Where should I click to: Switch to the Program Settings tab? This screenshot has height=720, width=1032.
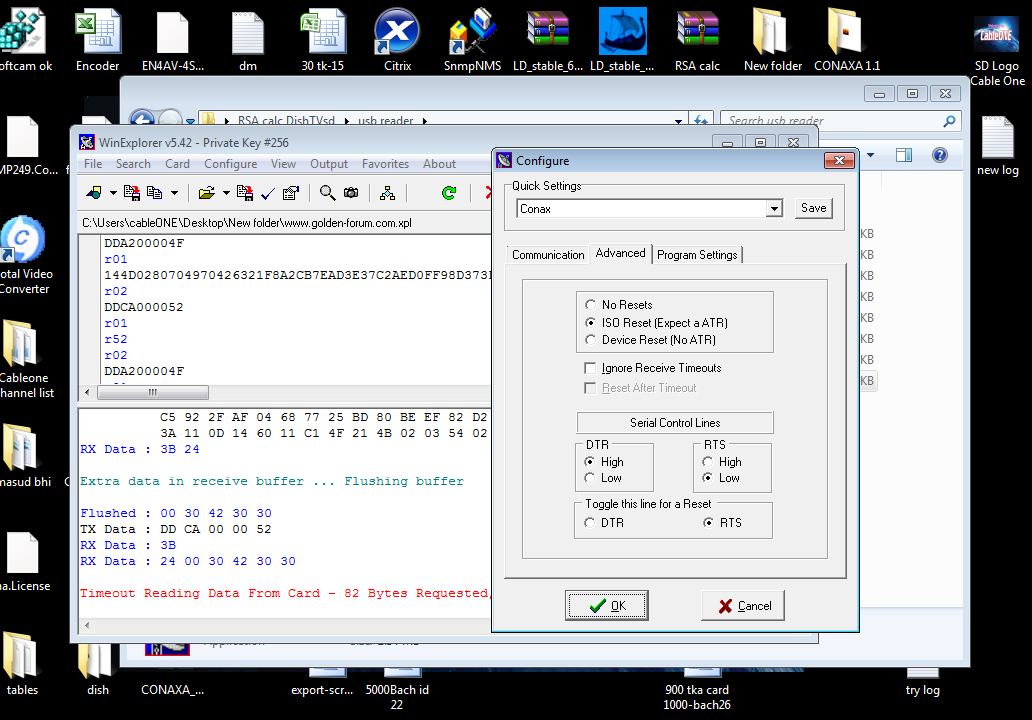[x=697, y=255]
